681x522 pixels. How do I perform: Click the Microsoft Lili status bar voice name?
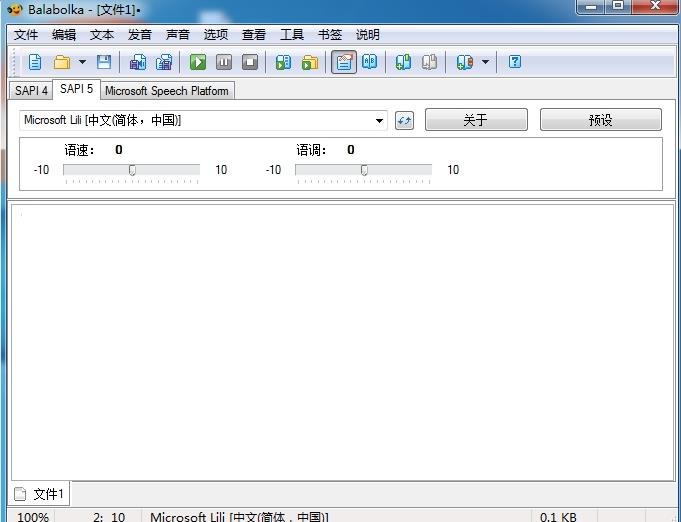pyautogui.click(x=239, y=517)
